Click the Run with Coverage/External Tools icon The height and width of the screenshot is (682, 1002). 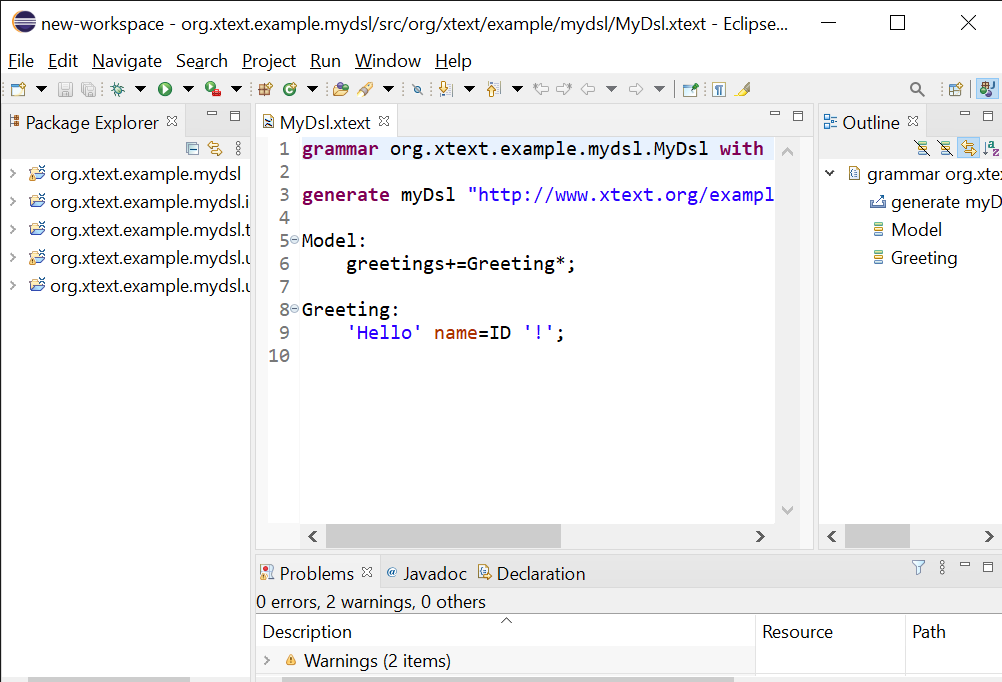pos(213,89)
